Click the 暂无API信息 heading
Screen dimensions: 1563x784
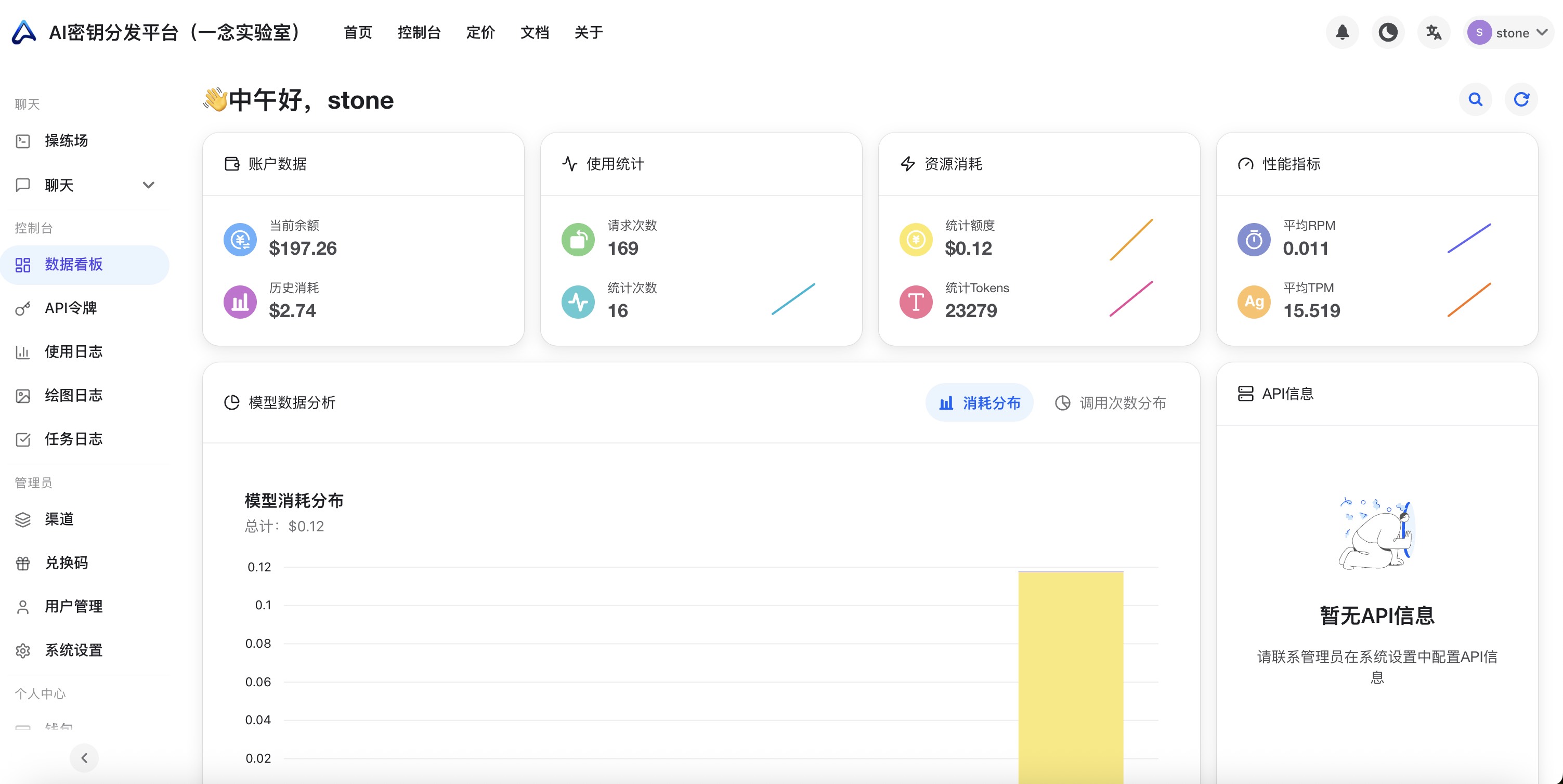pyautogui.click(x=1377, y=616)
